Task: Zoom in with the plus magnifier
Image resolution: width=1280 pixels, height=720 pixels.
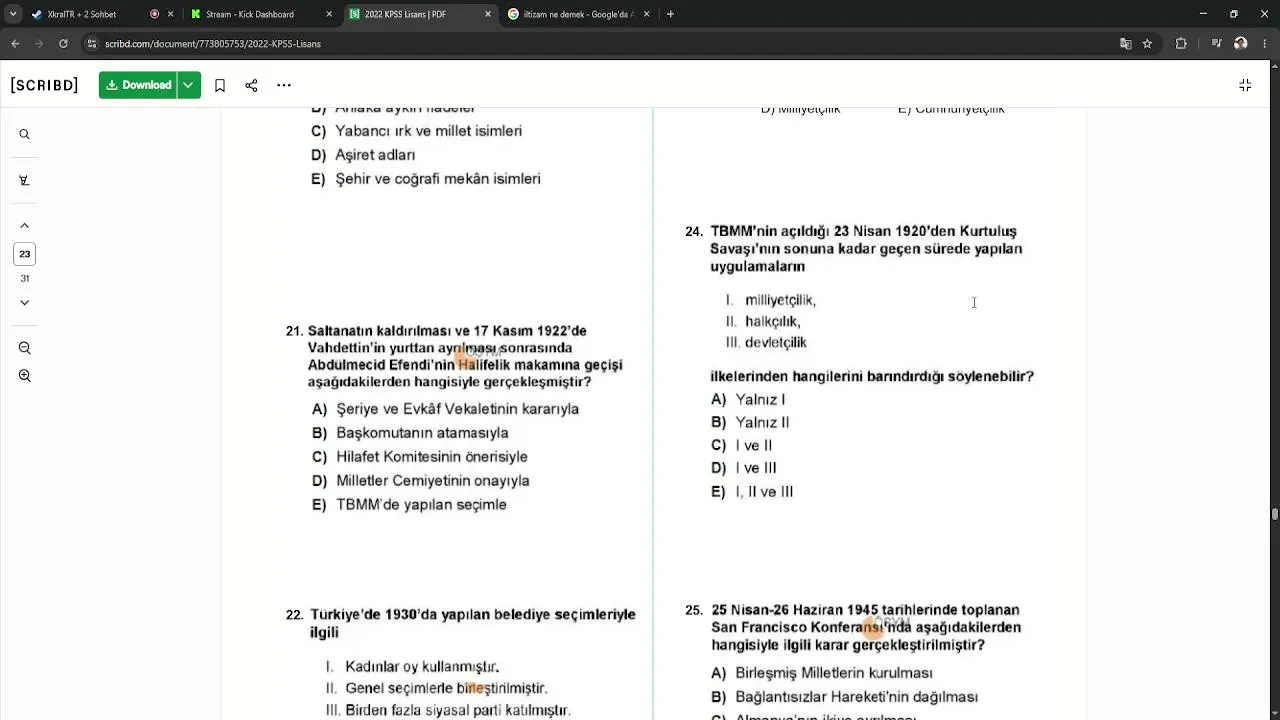Action: tap(25, 376)
